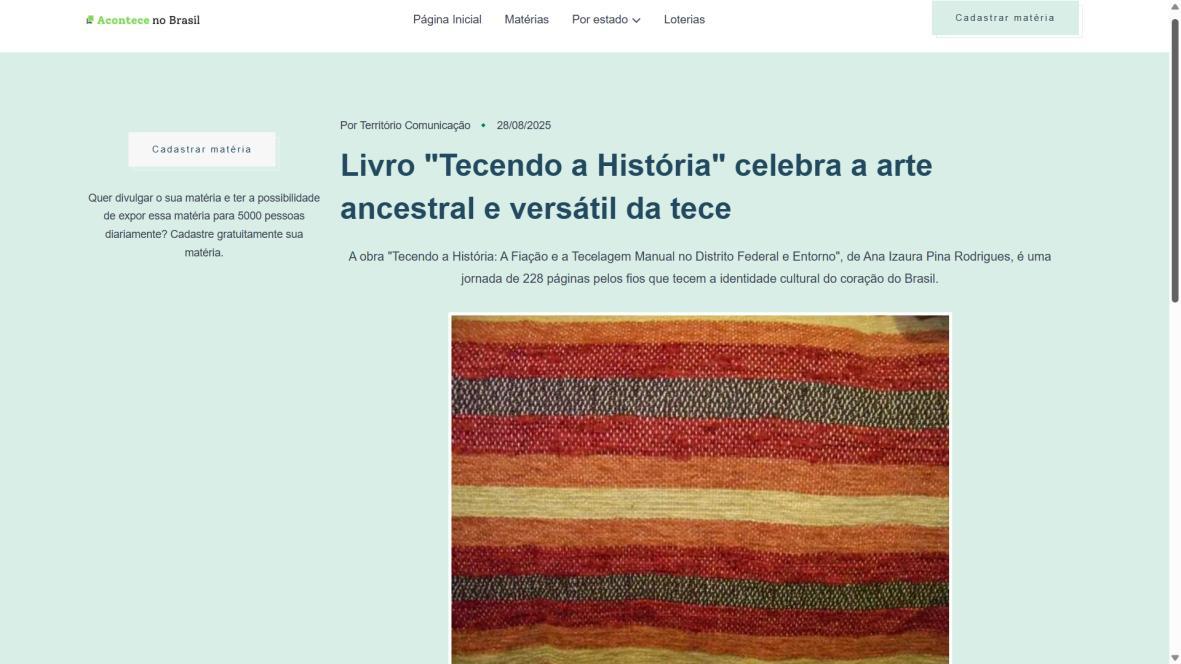
Task: Click the publication date 28/08/2025
Action: click(x=523, y=126)
